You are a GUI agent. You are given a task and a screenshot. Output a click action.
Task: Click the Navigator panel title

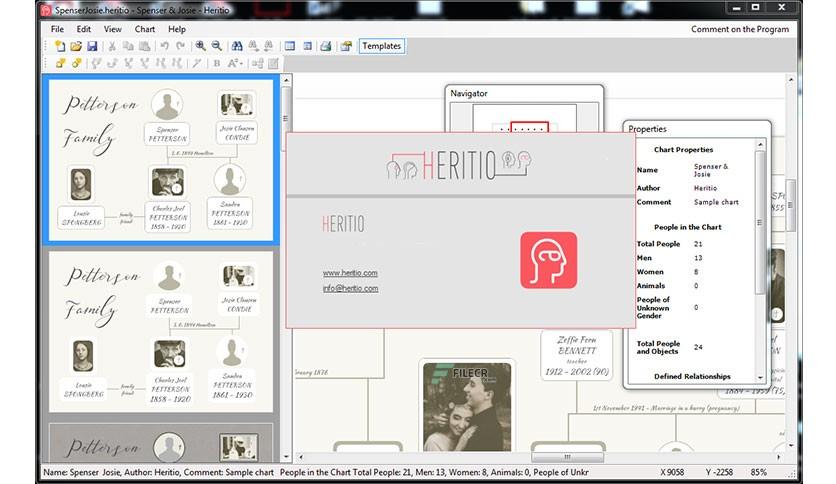click(469, 93)
